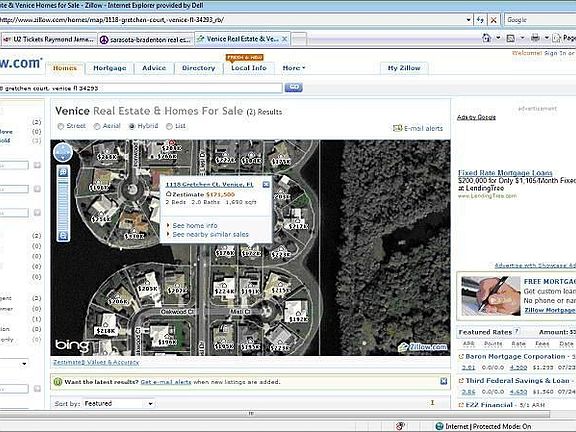
Task: Select the $218K home marker
Action: pos(105,329)
